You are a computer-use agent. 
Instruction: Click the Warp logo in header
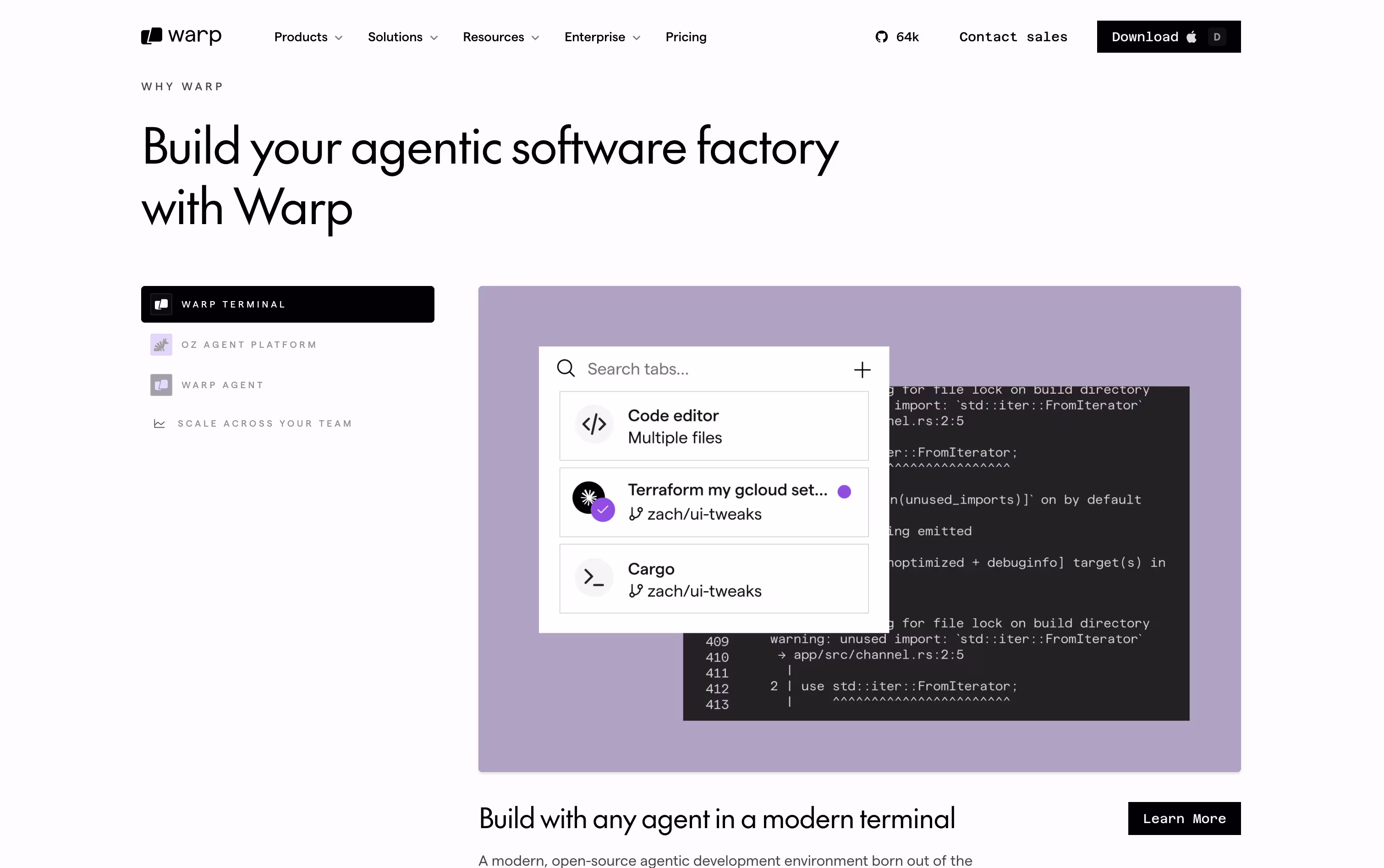[181, 36]
